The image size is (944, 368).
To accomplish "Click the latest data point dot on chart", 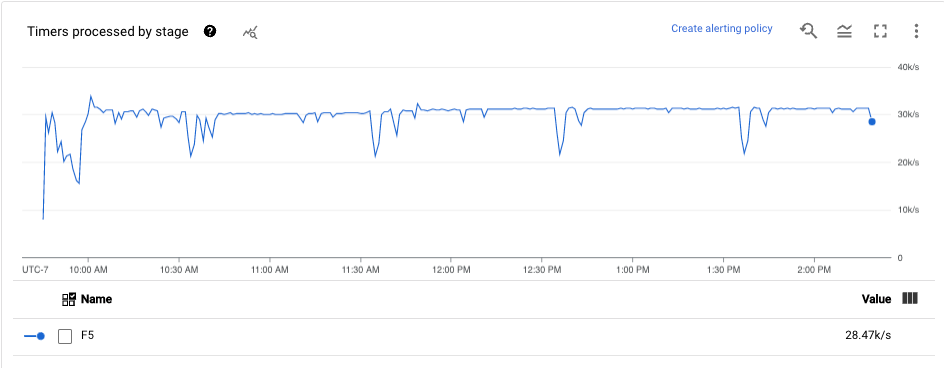I will tap(872, 122).
